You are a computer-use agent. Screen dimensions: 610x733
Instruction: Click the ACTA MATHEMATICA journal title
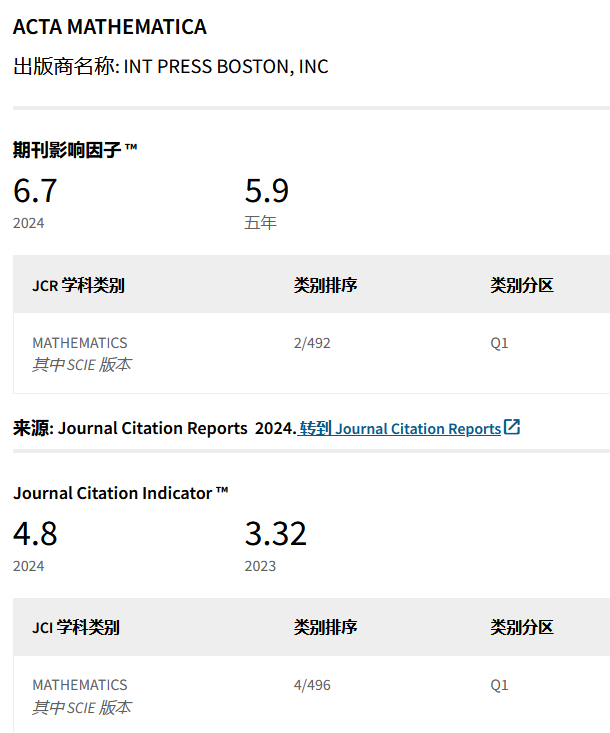[110, 27]
